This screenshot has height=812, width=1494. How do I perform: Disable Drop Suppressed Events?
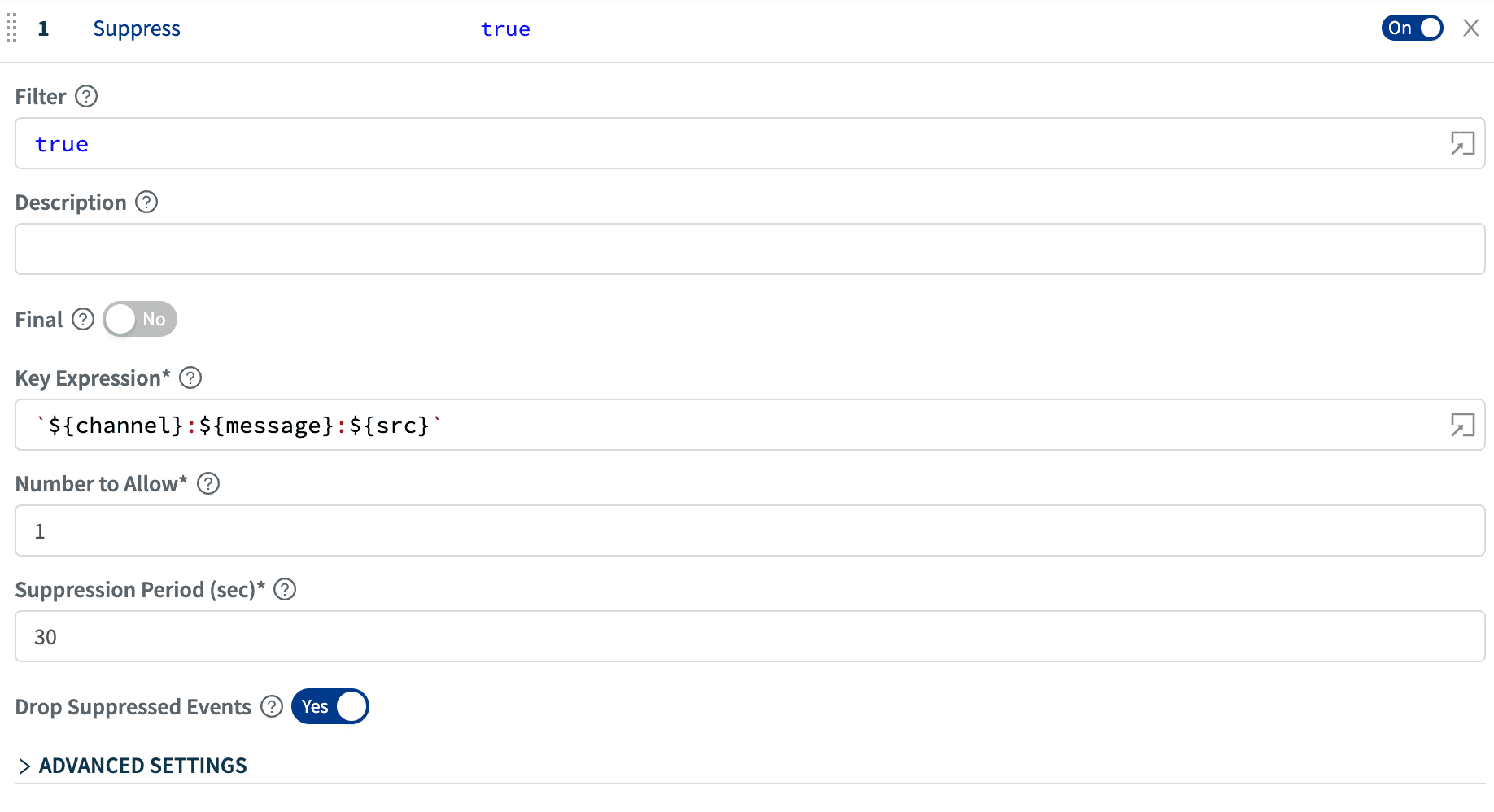pos(330,706)
